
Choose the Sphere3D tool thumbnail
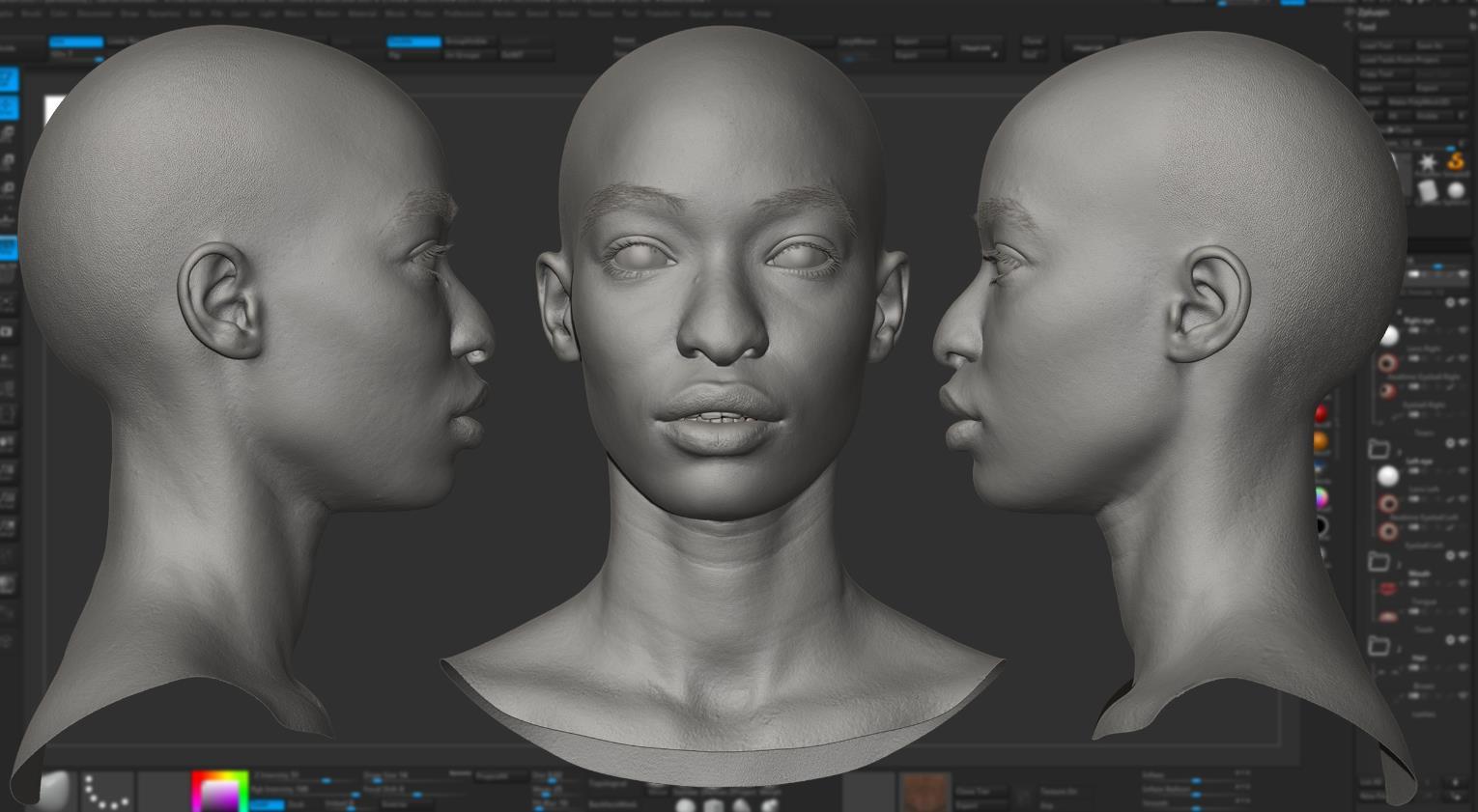point(1455,191)
